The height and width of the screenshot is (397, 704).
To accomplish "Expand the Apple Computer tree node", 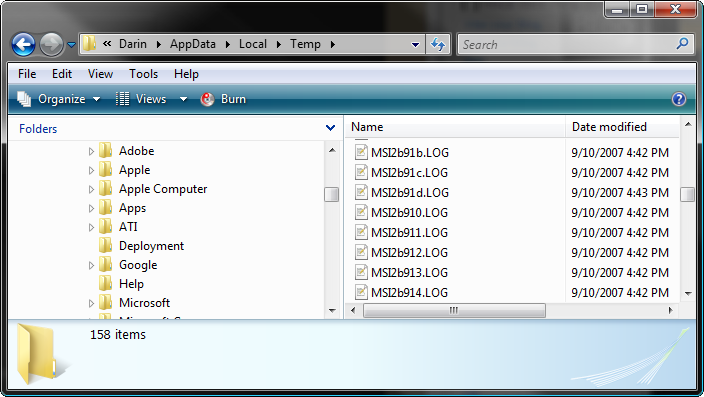I will click(91, 190).
